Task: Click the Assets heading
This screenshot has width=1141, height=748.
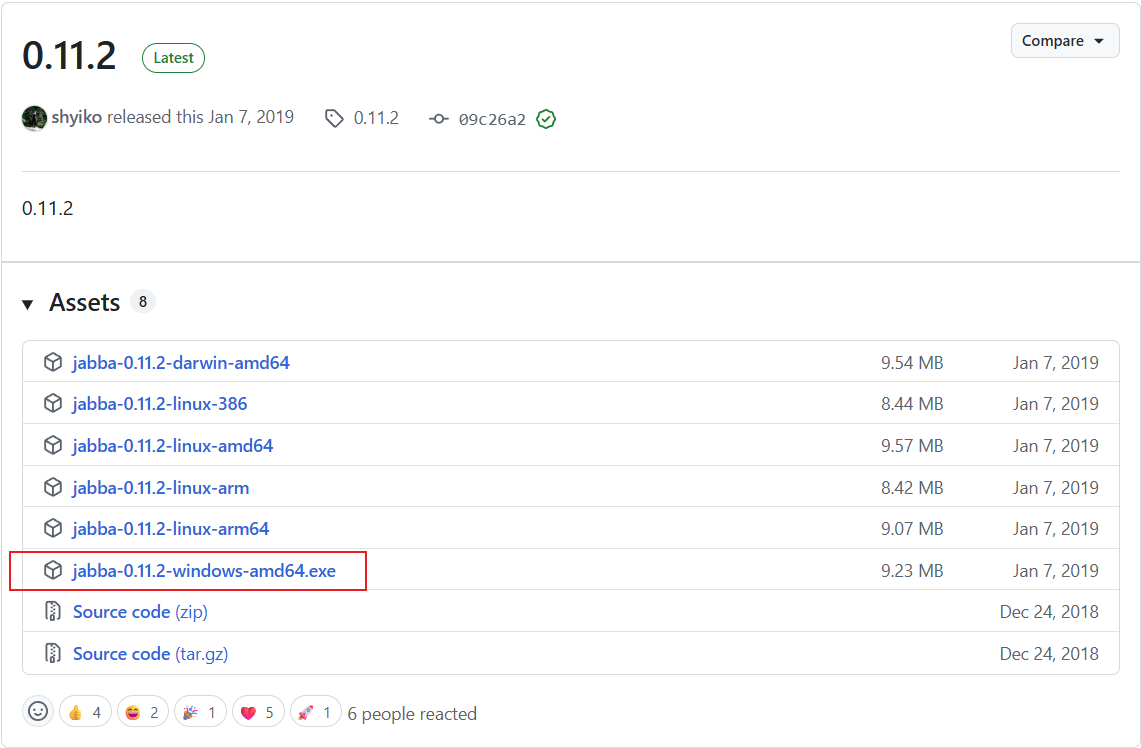Action: (x=84, y=303)
